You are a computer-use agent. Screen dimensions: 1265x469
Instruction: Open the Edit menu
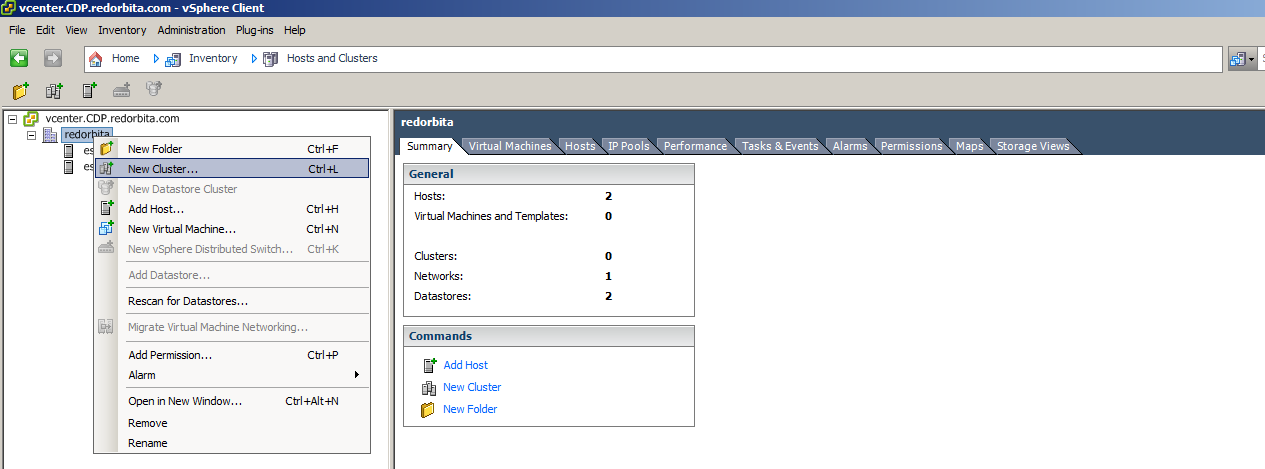[x=45, y=30]
